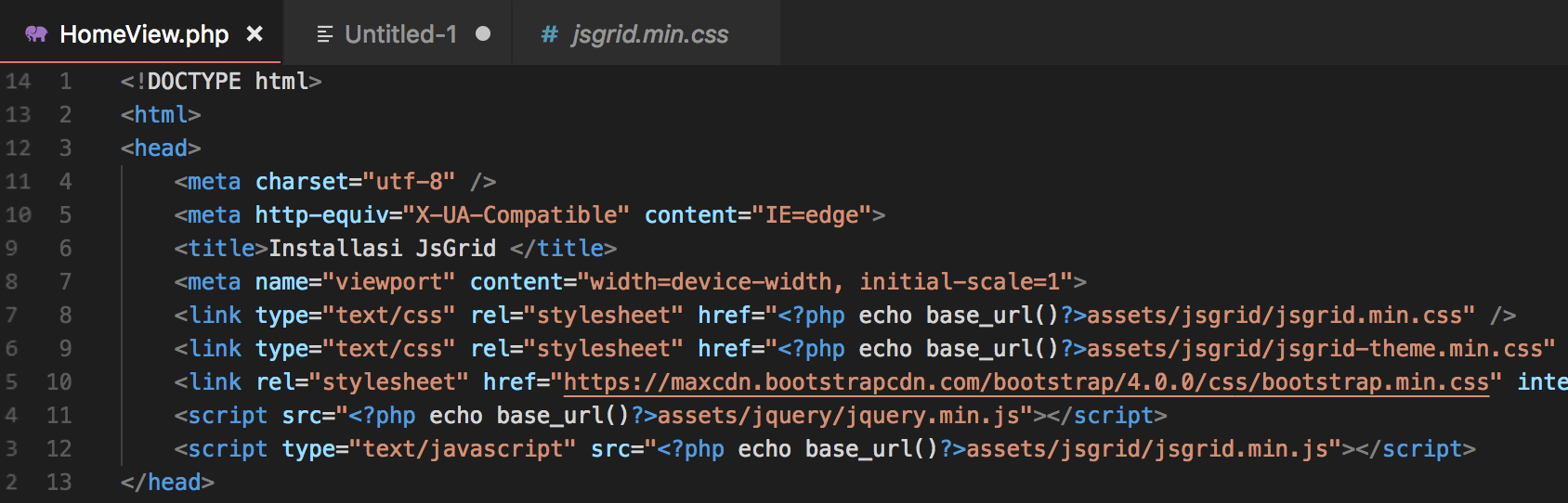Click line number 13 in the gutter

tap(59, 483)
